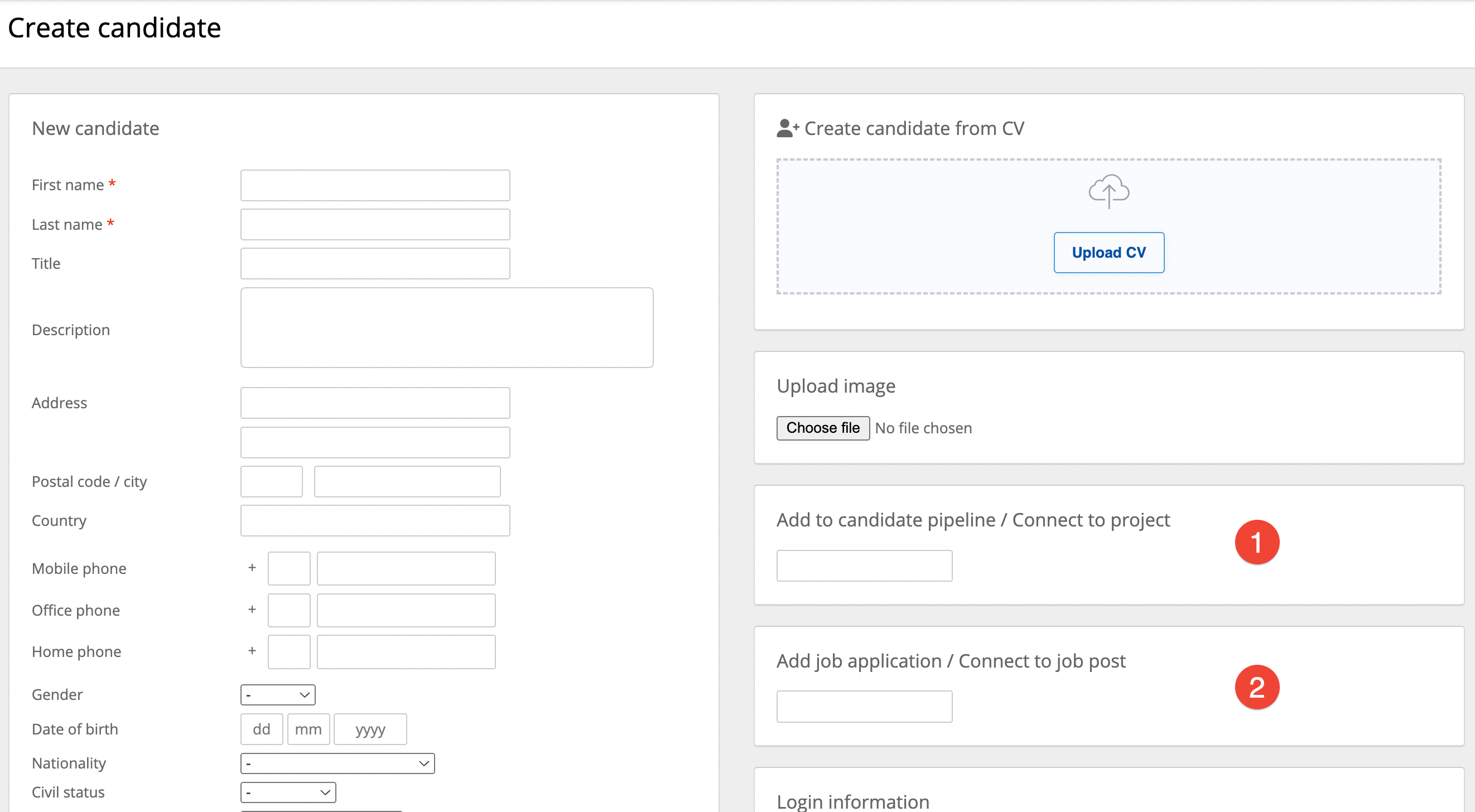Click Home phone country code box
This screenshot has height=812, width=1475.
click(x=289, y=652)
